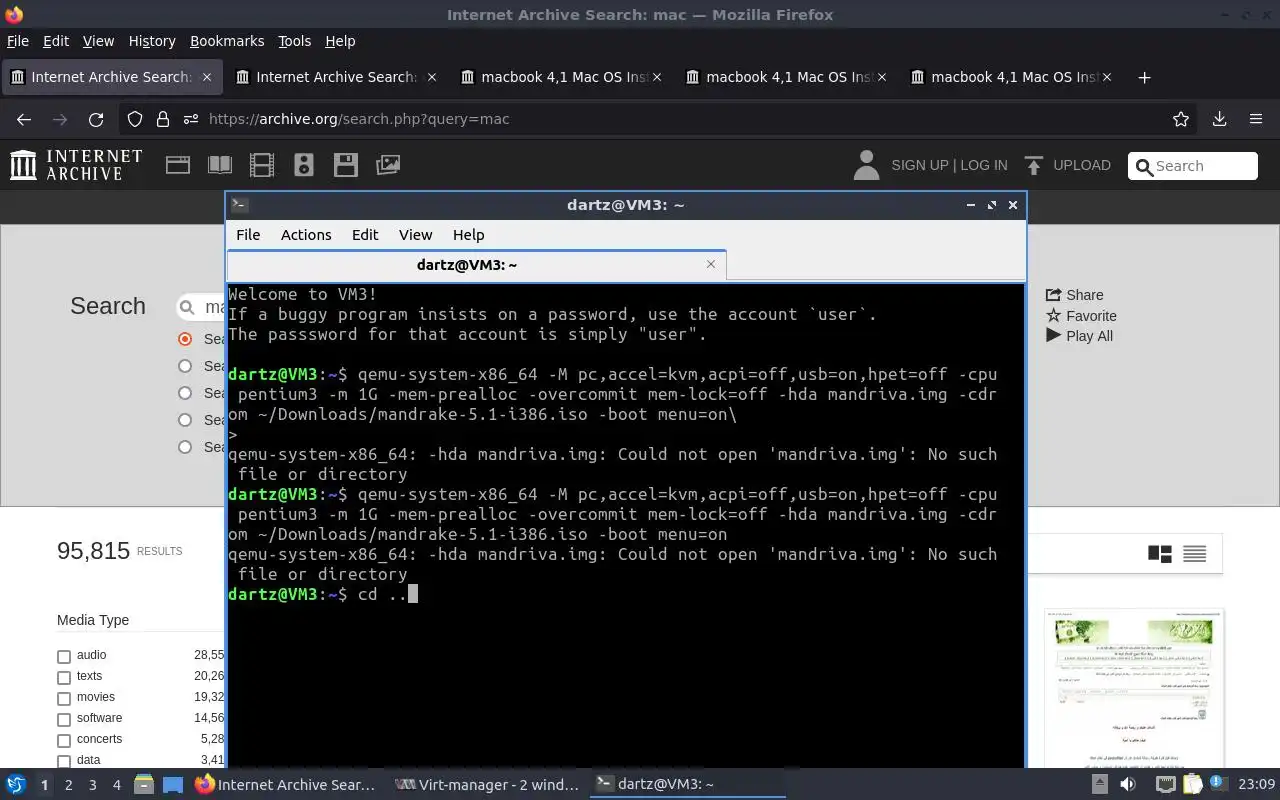Switch to workspace 2
This screenshot has width=1280, height=800.
point(68,785)
